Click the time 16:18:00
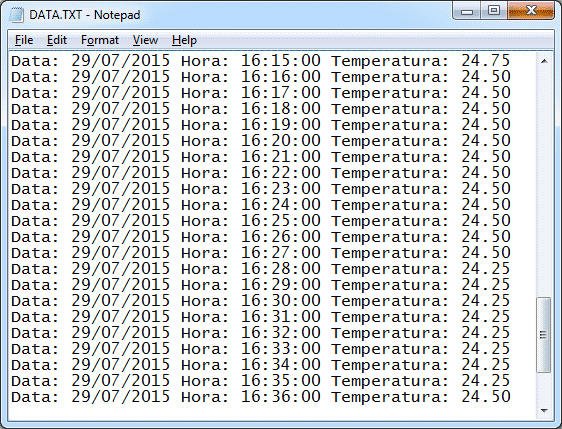This screenshot has width=562, height=429. 281,109
